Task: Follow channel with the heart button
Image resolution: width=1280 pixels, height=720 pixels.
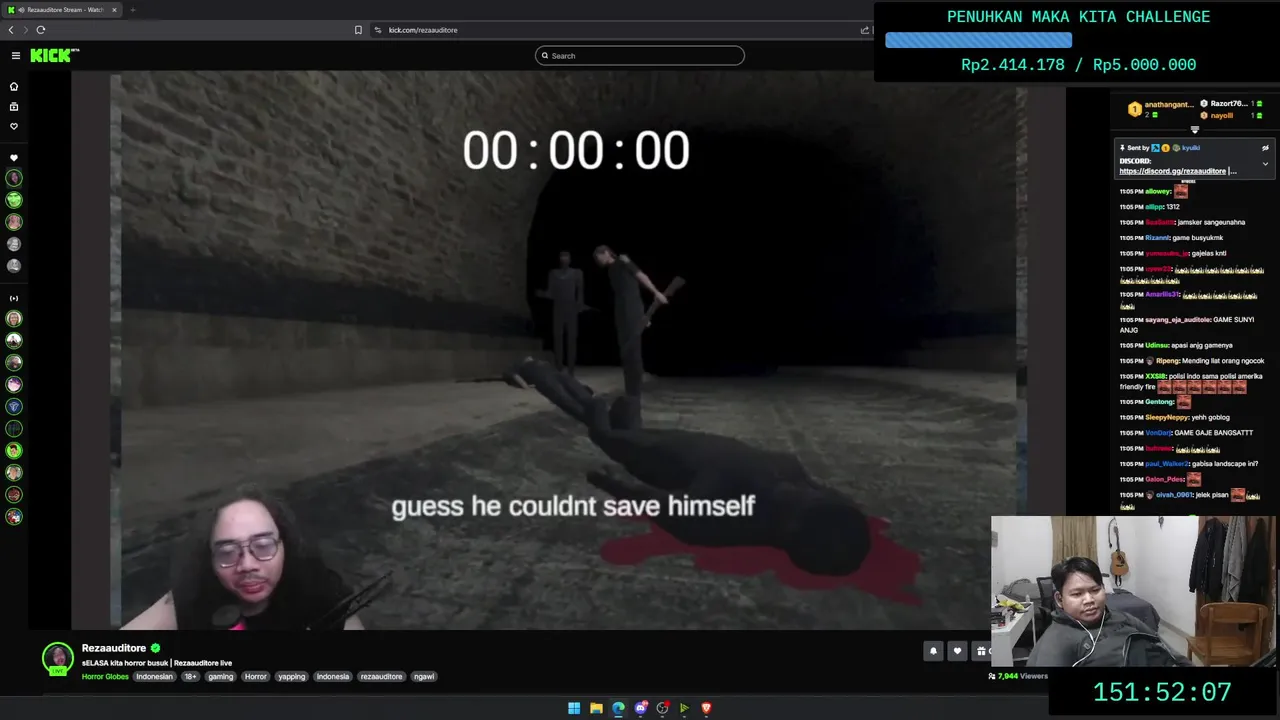Action: [x=957, y=651]
